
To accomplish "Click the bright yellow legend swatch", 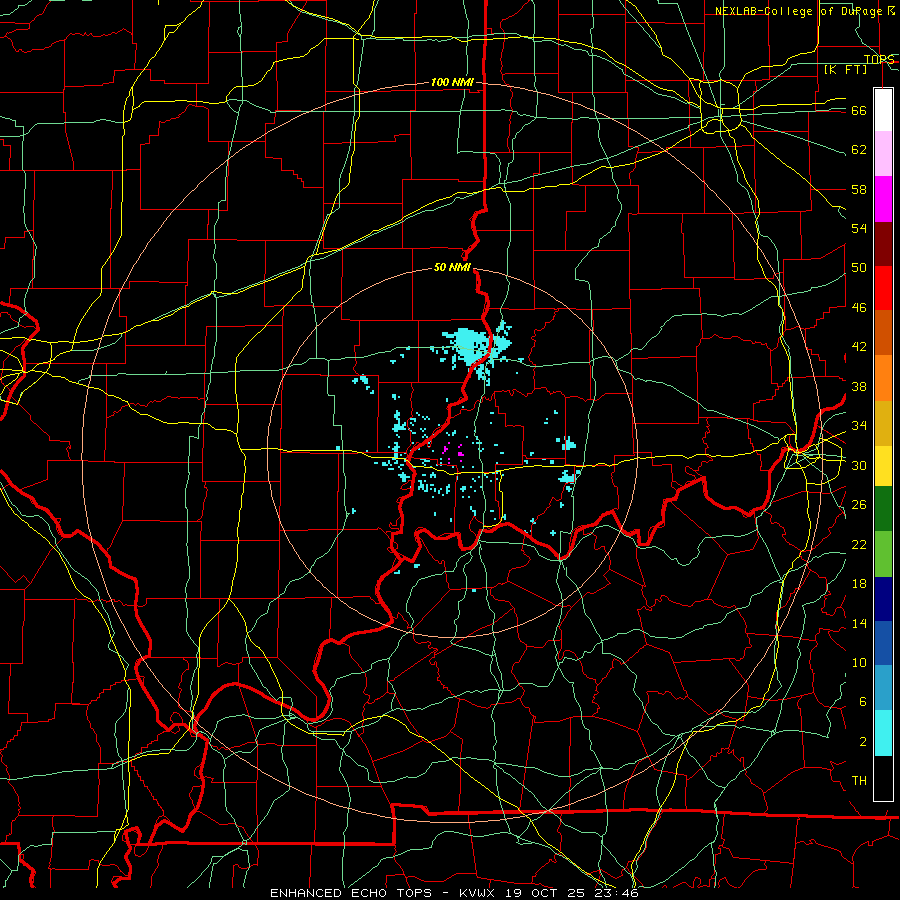I will click(x=883, y=466).
